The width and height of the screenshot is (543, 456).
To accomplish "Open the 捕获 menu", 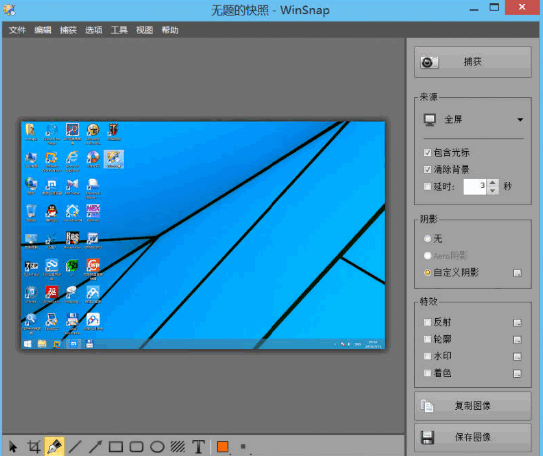I will click(68, 30).
